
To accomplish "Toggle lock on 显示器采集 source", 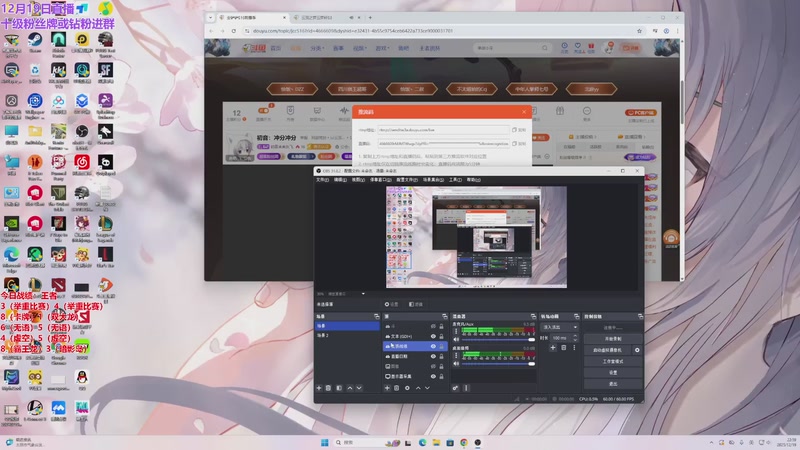I will click(x=441, y=377).
